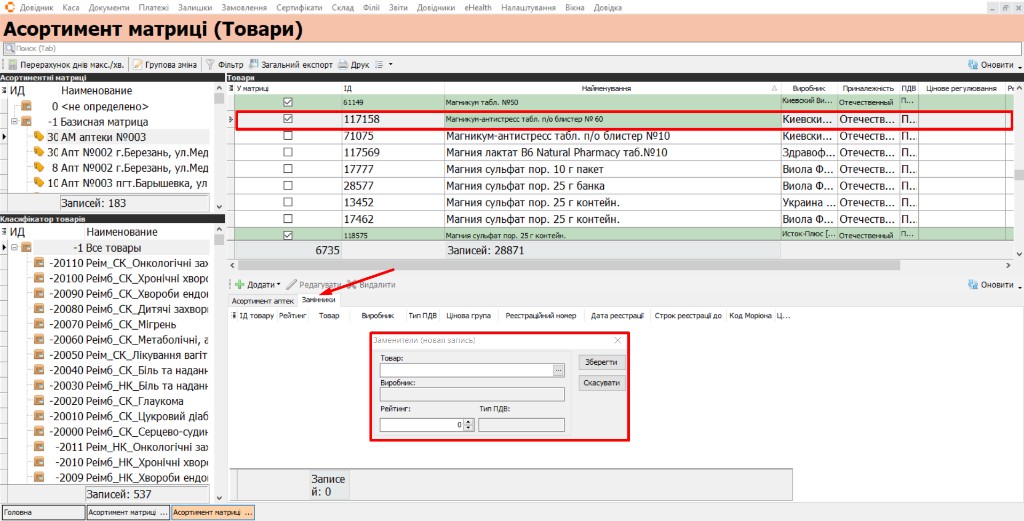
Task: Click the Друк printer icon
Action: (342, 65)
